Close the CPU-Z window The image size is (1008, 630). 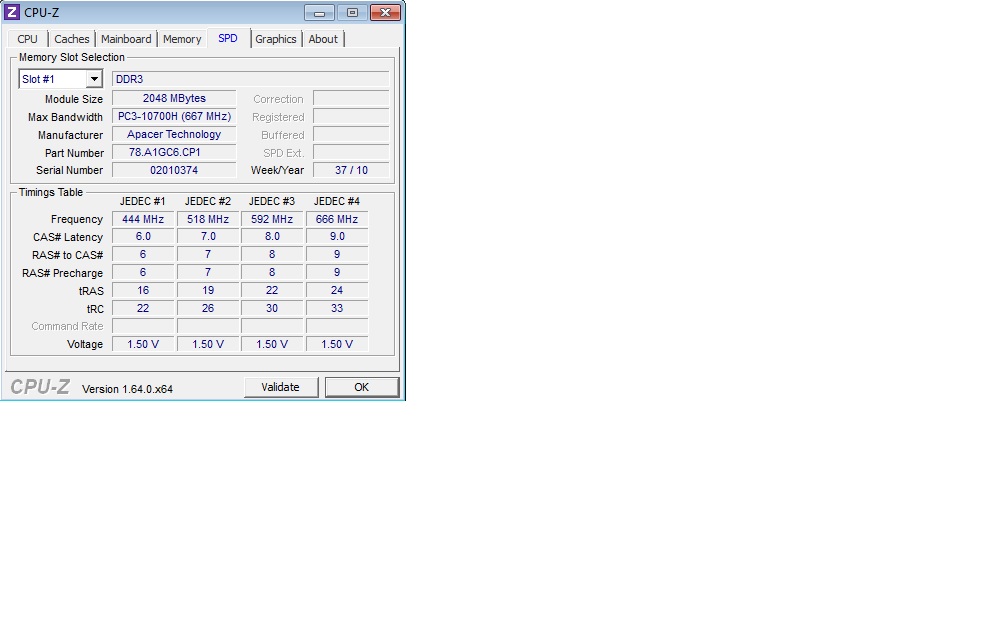385,12
